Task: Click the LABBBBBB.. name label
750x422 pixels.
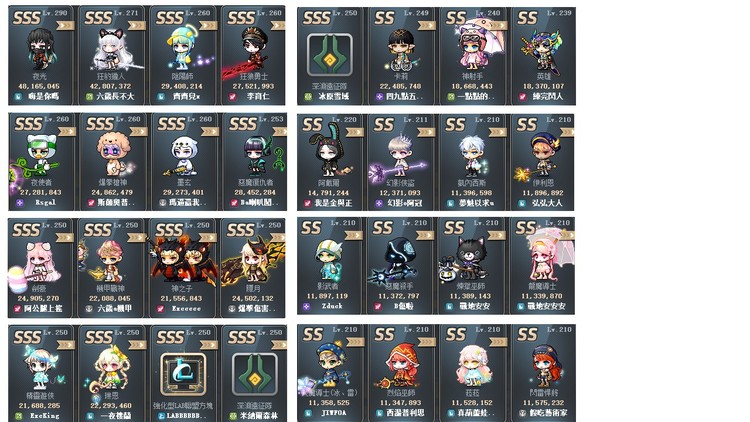Action: point(183,416)
